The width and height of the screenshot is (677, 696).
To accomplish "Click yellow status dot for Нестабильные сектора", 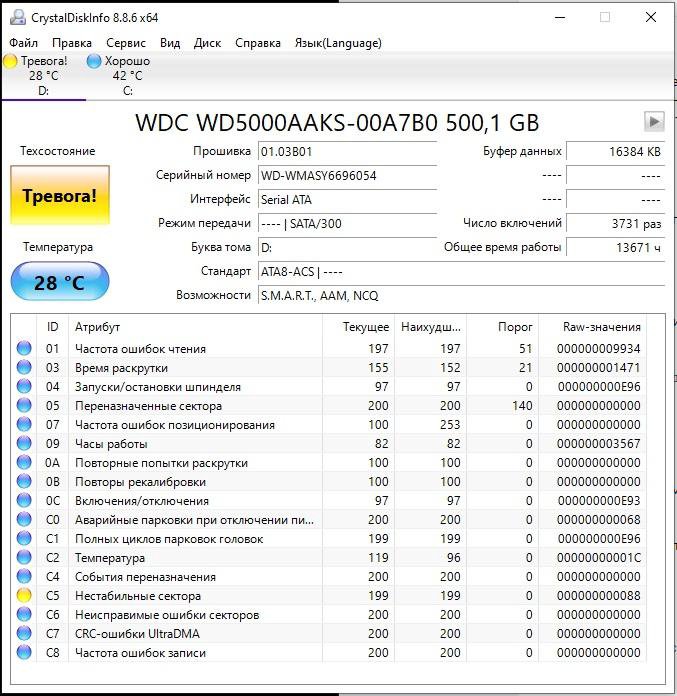I will pos(24,596).
